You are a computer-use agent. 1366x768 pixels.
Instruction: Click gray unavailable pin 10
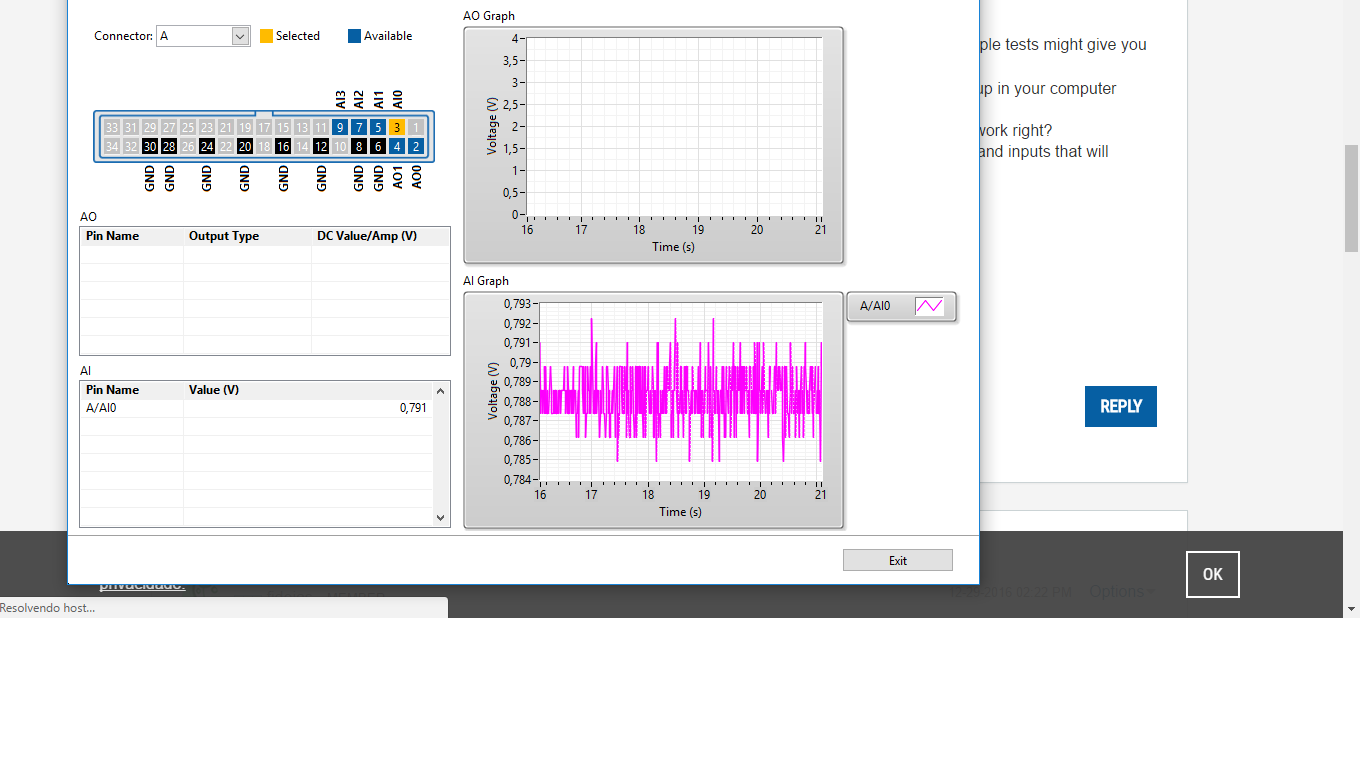(340, 146)
